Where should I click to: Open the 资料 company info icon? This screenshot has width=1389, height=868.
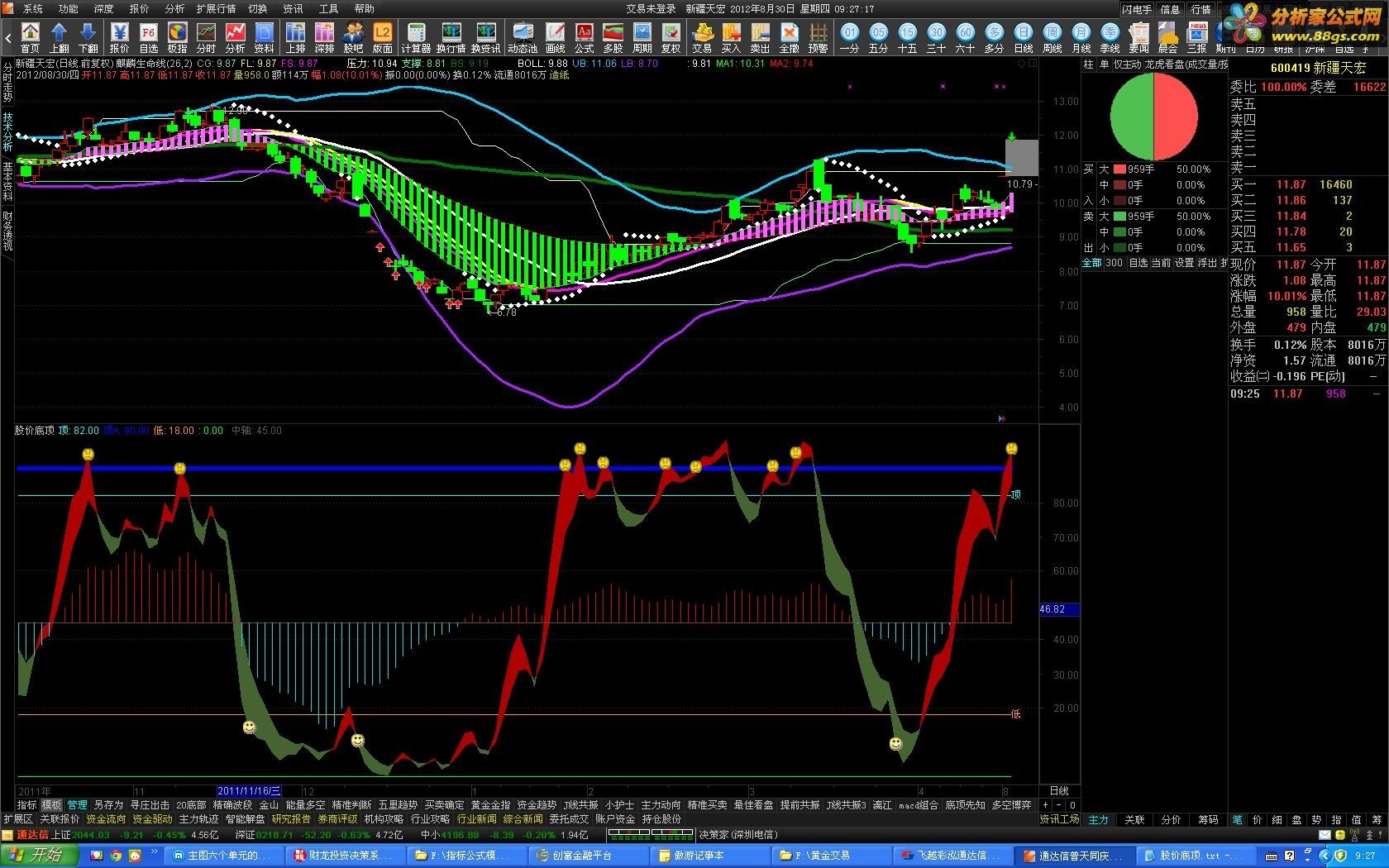pos(264,38)
